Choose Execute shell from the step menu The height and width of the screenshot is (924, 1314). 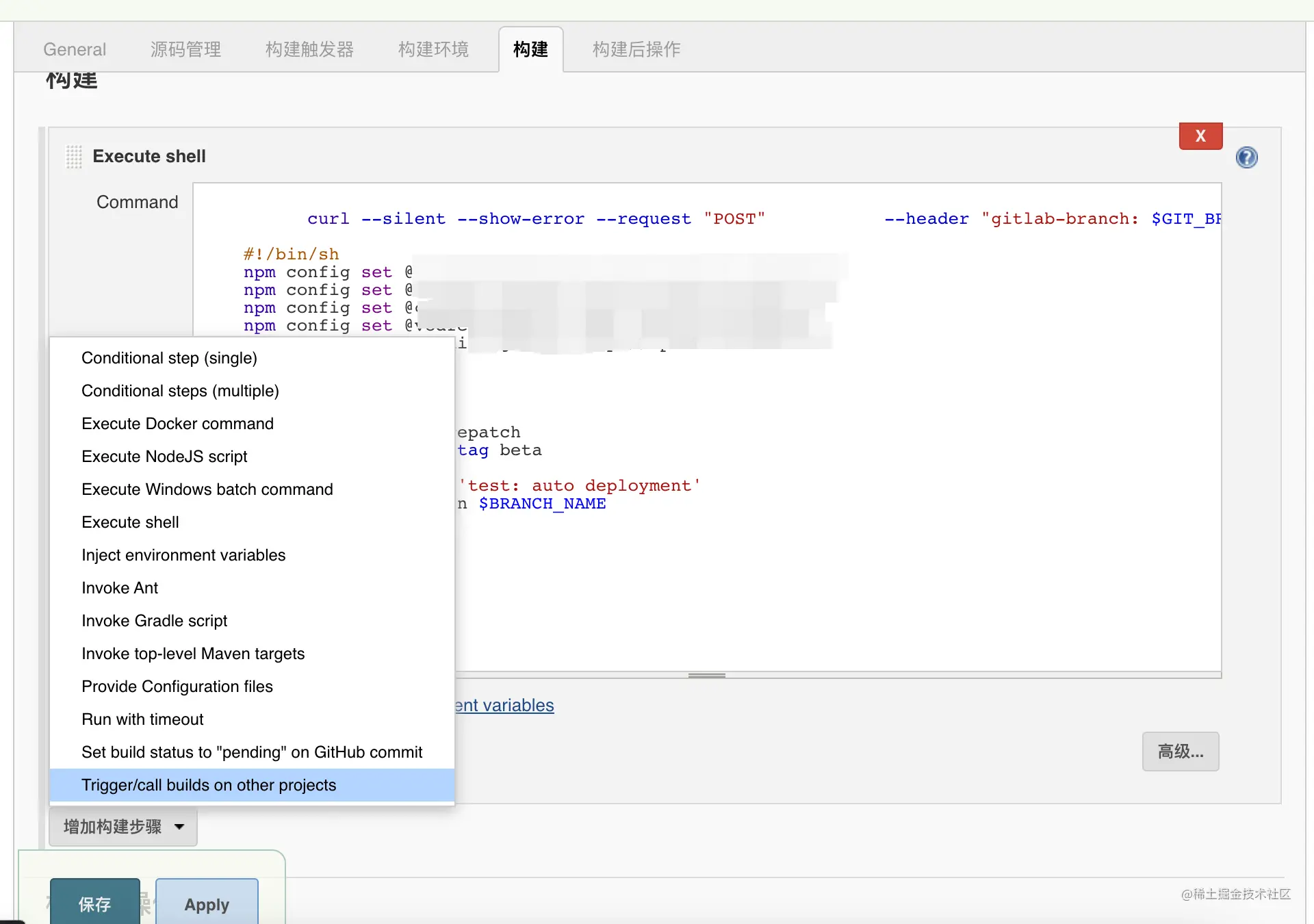coord(130,522)
